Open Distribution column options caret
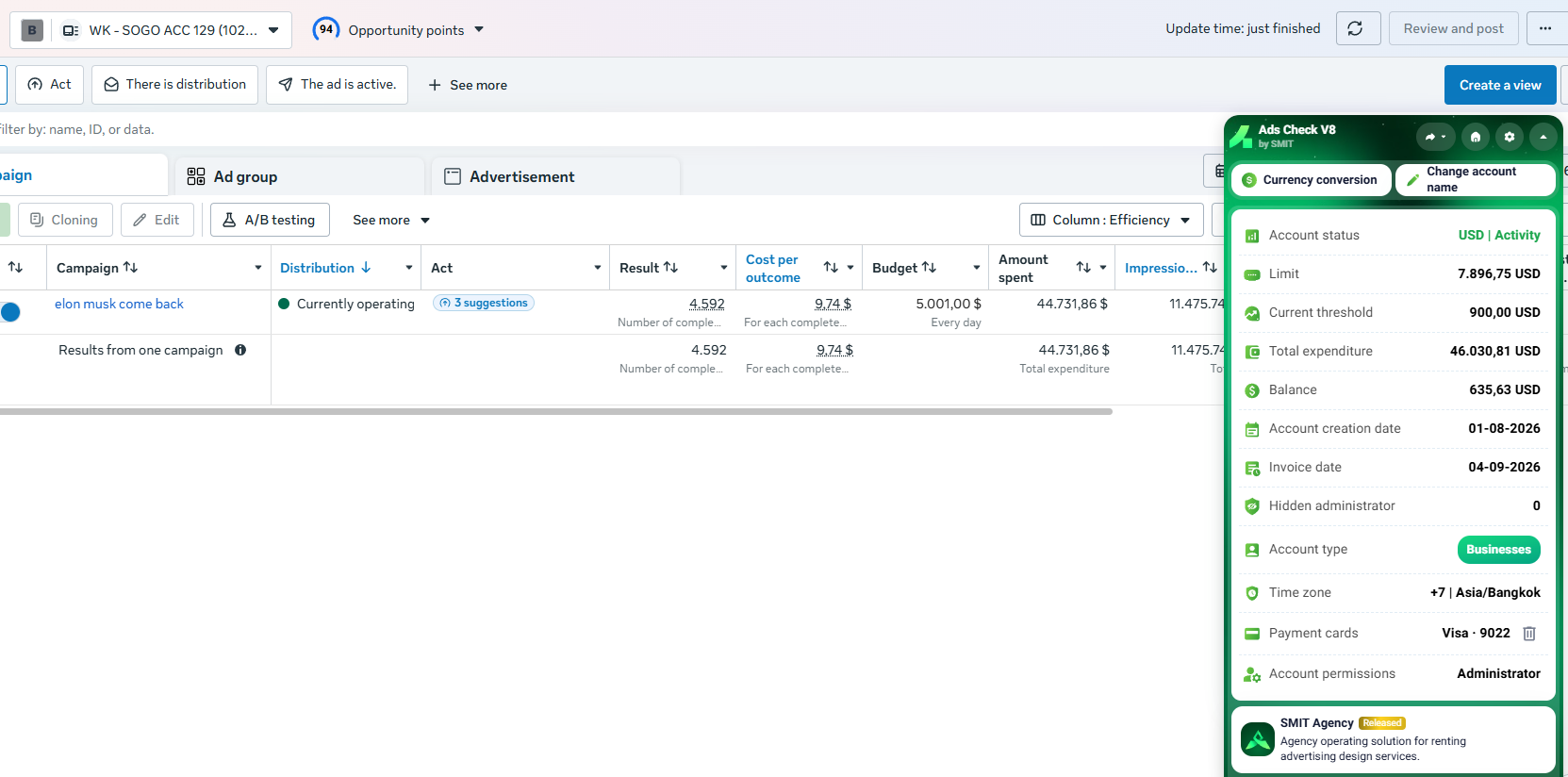The height and width of the screenshot is (777, 1568). pyautogui.click(x=409, y=268)
